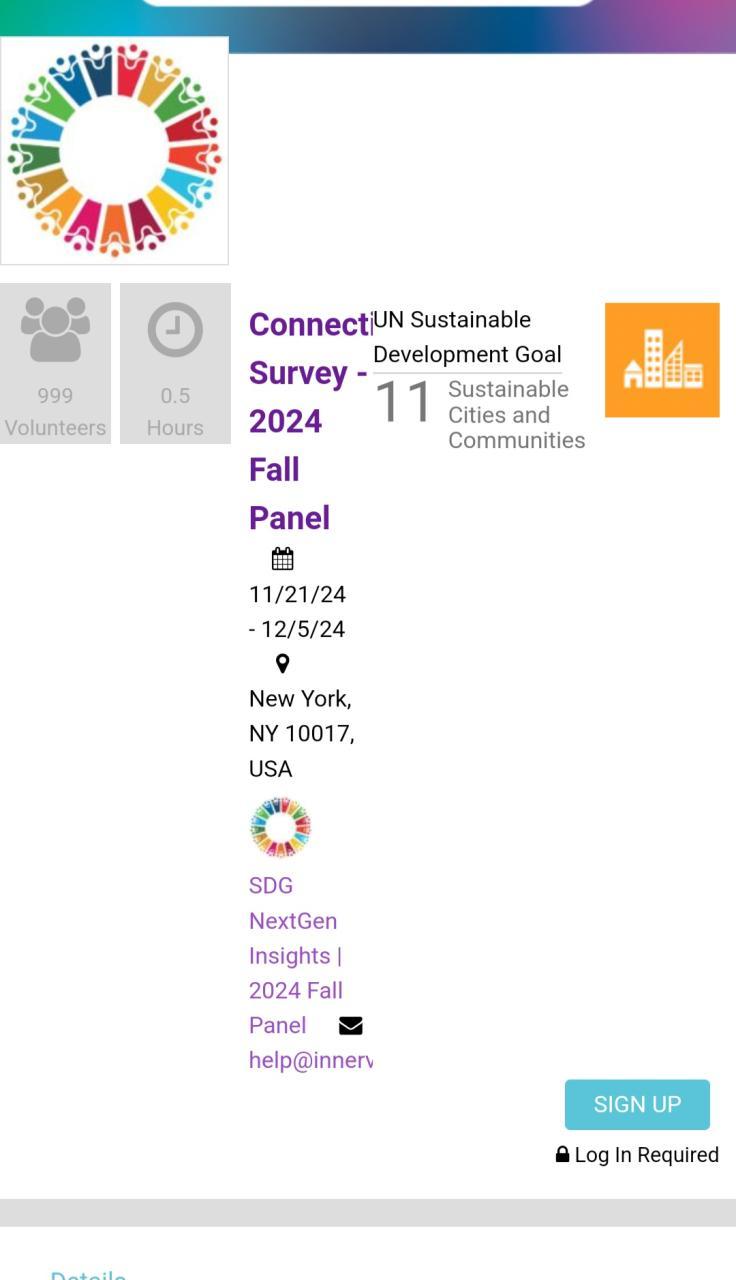This screenshot has height=1280, width=736.
Task: Click the lock icon beside Log In Required
Action: 563,1155
